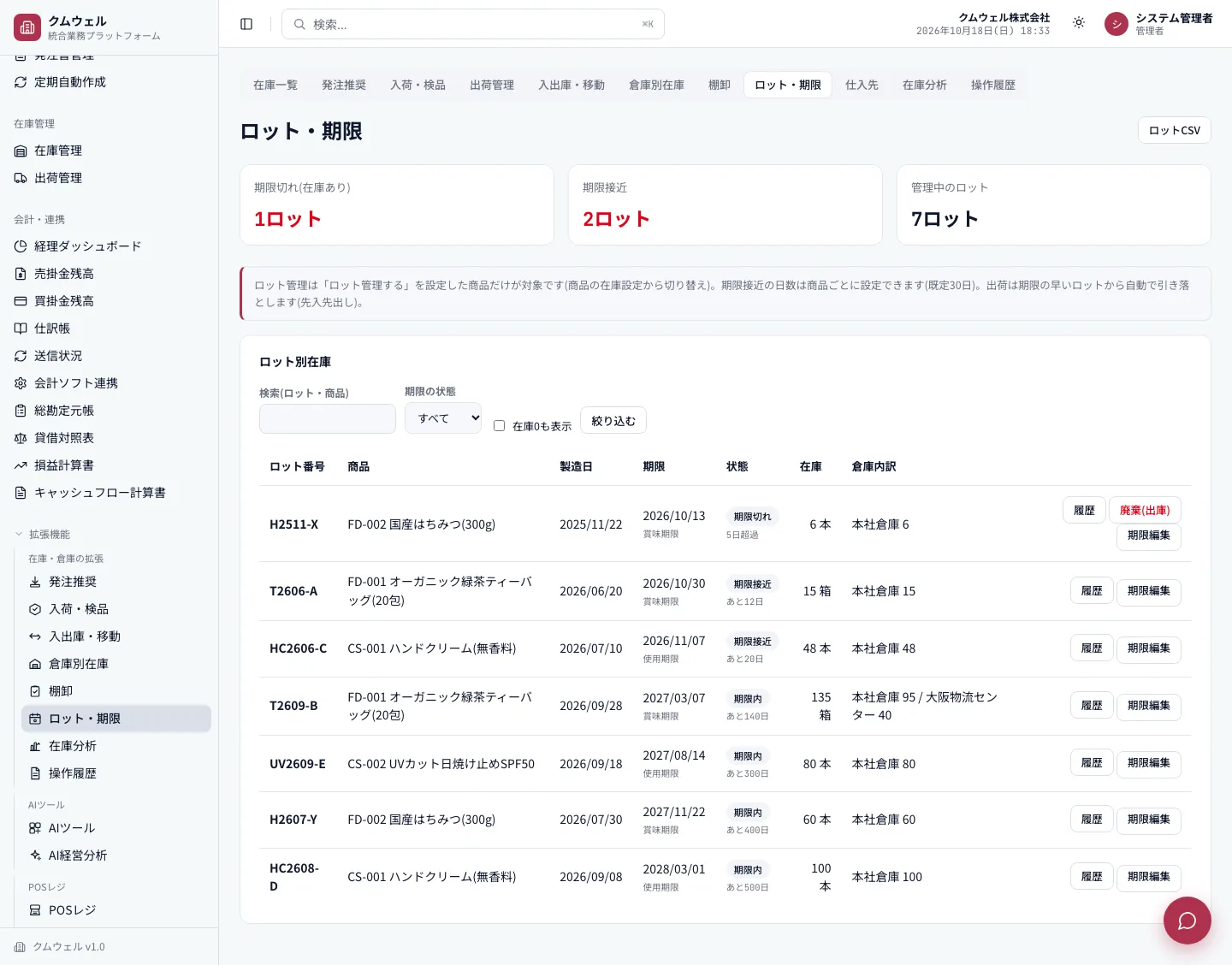Toggle the light/dark theme sun icon

pyautogui.click(x=1079, y=23)
